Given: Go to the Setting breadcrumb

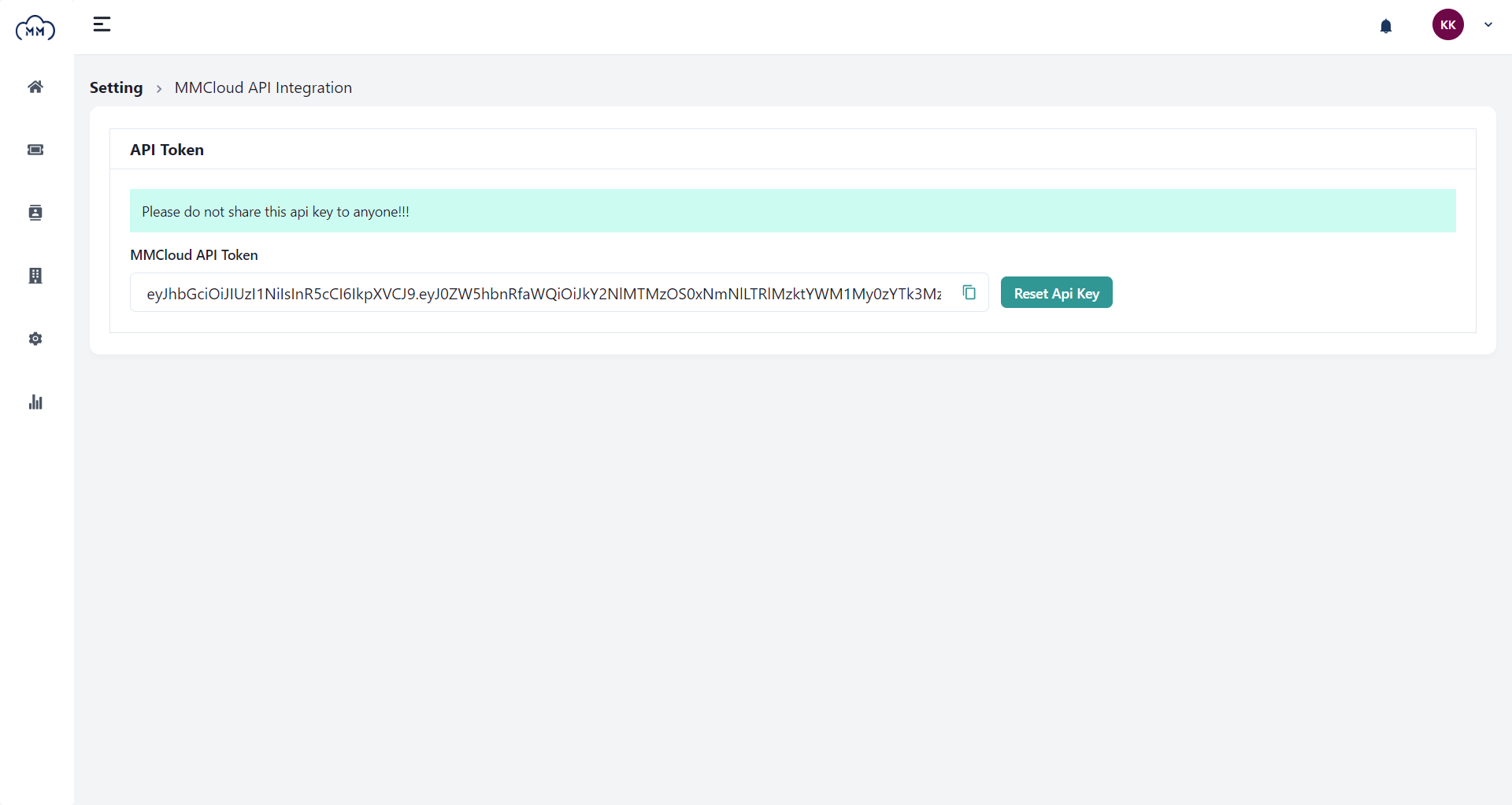Looking at the screenshot, I should (116, 87).
